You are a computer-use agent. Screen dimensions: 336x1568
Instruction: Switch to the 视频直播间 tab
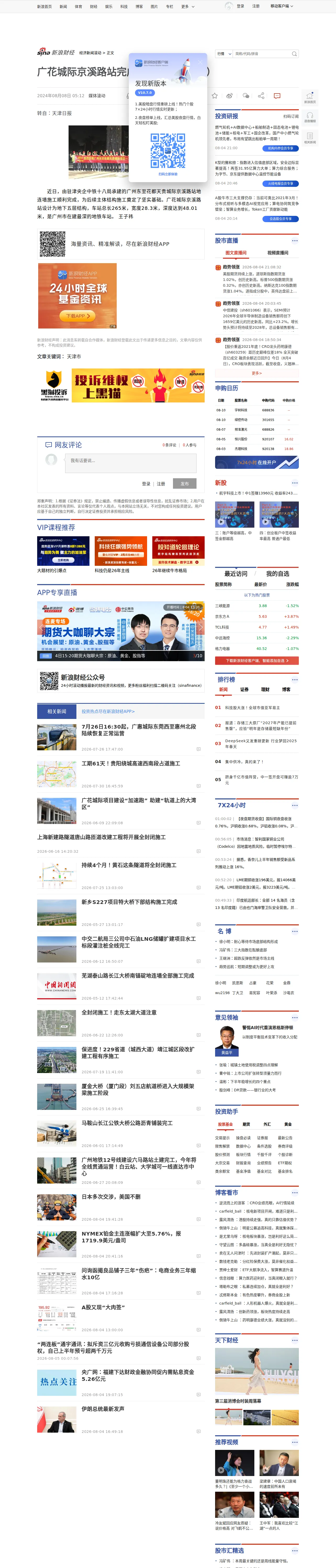[x=277, y=253]
